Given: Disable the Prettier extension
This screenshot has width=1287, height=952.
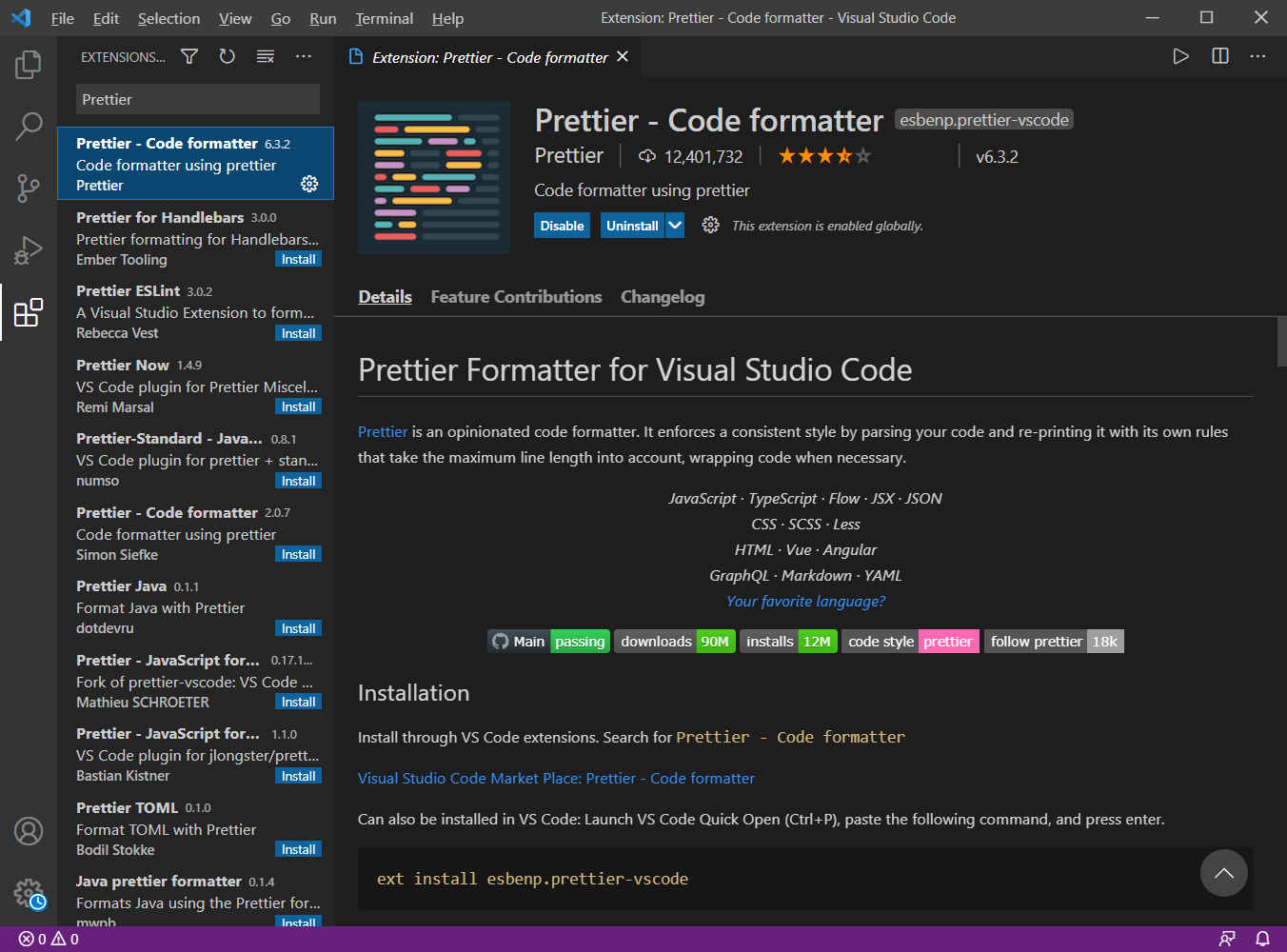Looking at the screenshot, I should coord(562,226).
